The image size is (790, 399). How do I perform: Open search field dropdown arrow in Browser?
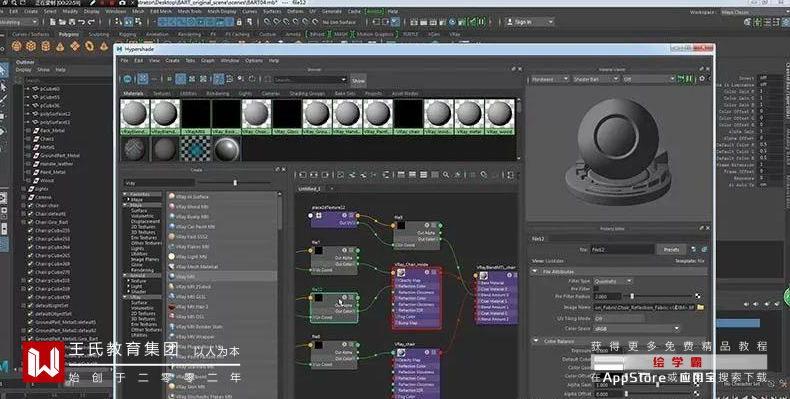coord(344,80)
